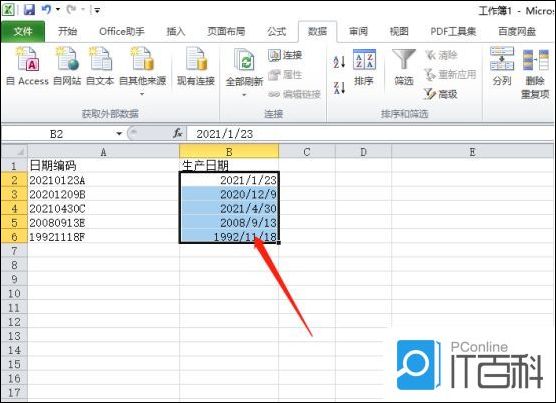Click the formula bar showing 2021/1/23

[370, 134]
